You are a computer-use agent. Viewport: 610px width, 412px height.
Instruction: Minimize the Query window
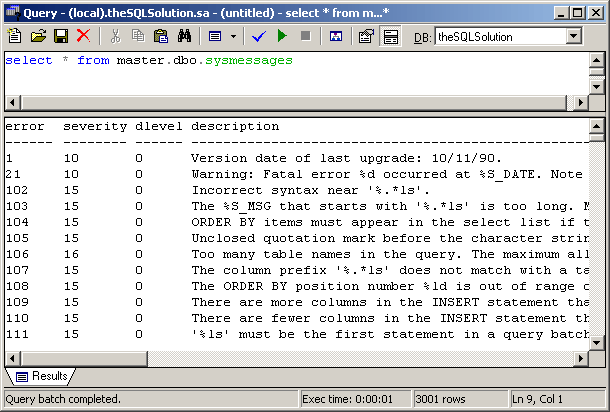click(561, 13)
